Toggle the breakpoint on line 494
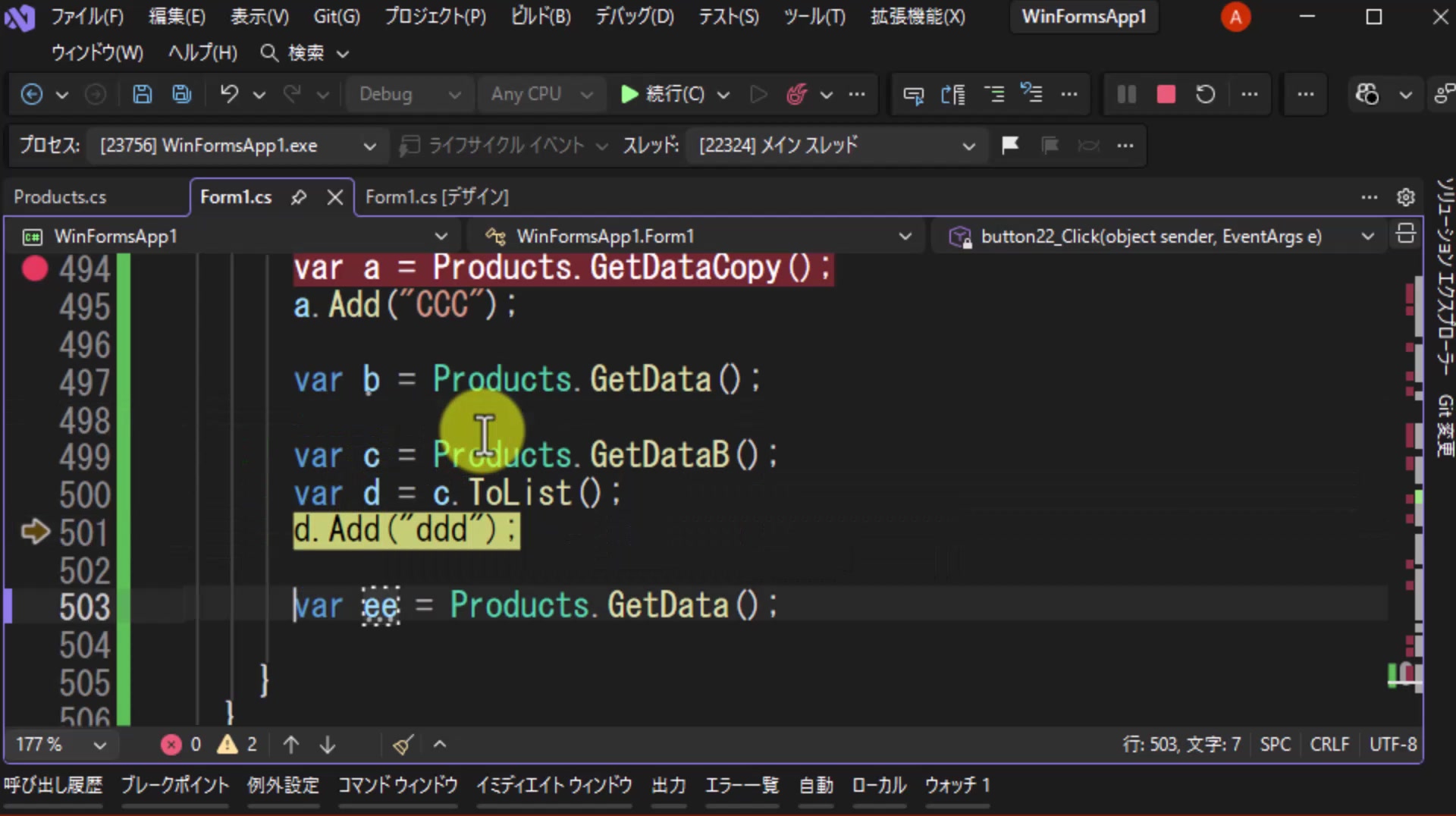Image resolution: width=1456 pixels, height=816 pixels. pos(34,268)
